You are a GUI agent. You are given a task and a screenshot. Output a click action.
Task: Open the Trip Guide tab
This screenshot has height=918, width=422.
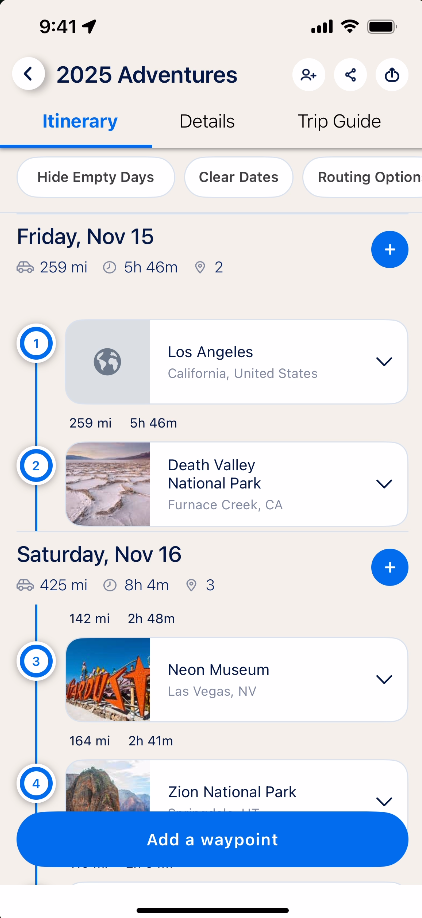click(x=339, y=122)
